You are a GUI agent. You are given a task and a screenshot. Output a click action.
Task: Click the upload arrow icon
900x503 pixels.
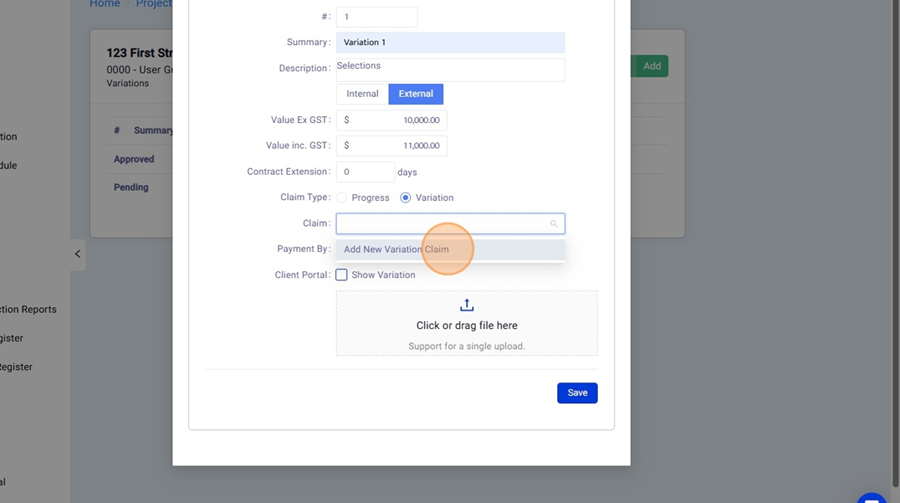click(466, 305)
